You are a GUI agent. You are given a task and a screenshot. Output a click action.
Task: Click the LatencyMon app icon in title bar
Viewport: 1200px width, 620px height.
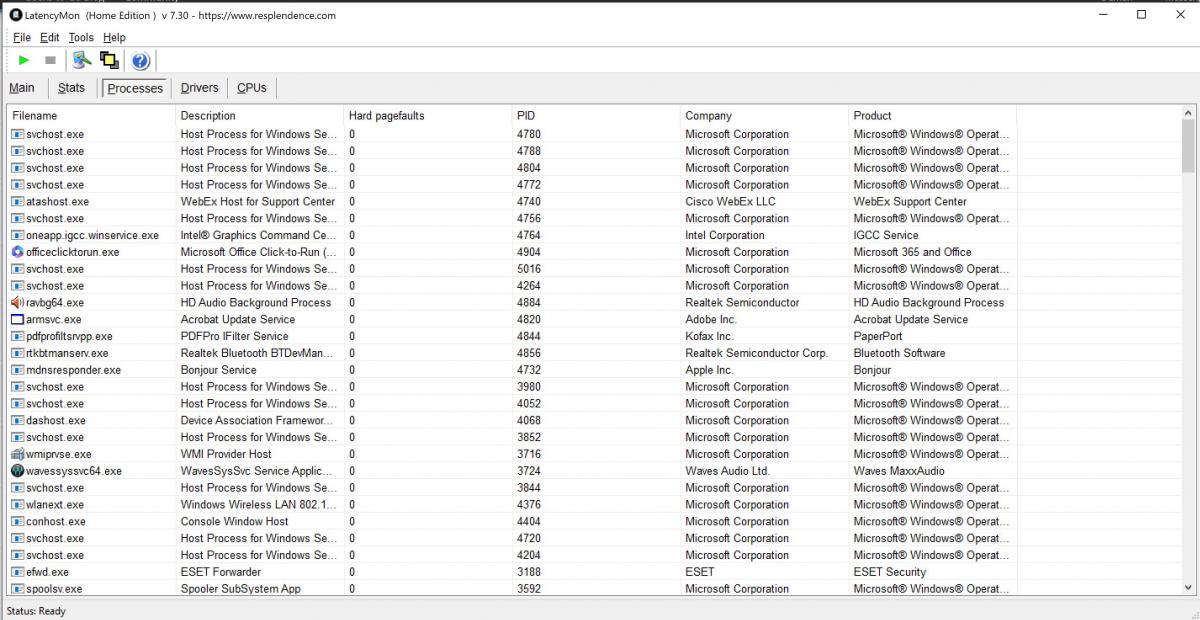coord(15,15)
